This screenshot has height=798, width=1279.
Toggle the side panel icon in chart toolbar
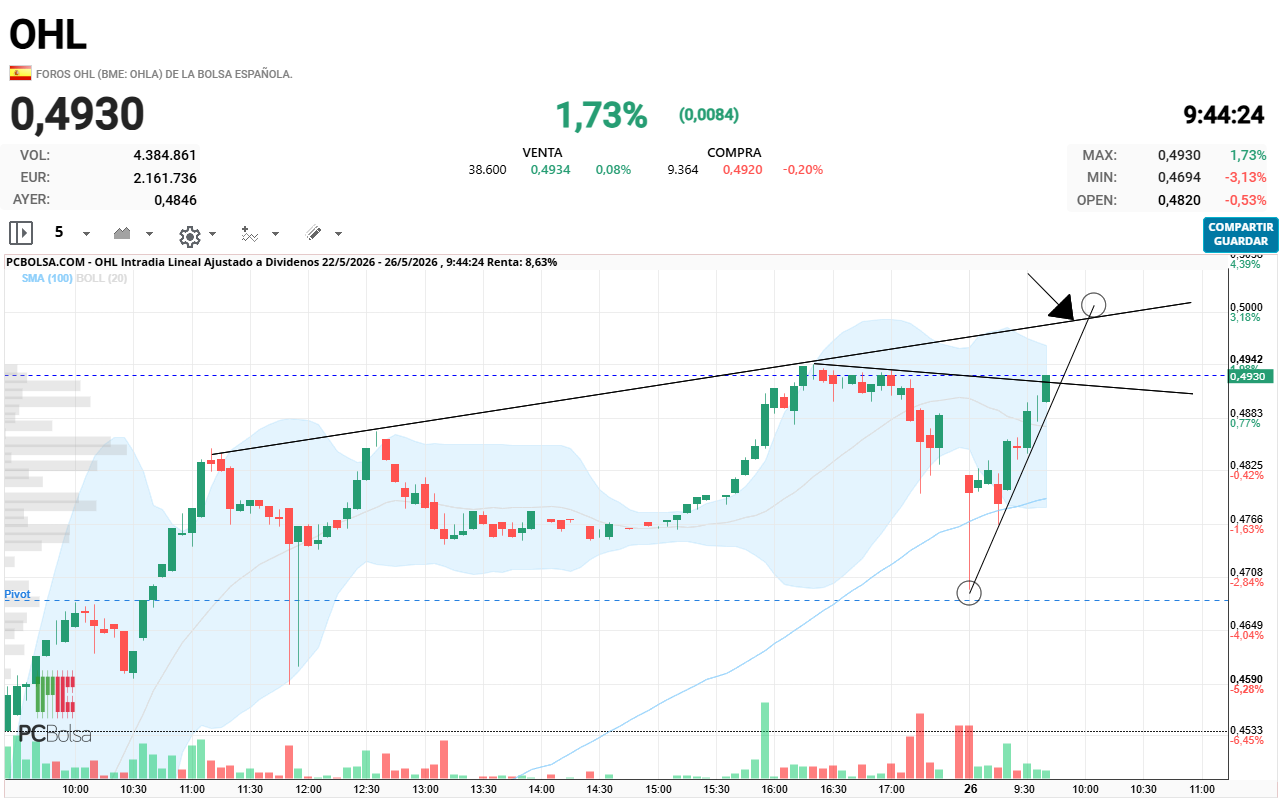(21, 233)
